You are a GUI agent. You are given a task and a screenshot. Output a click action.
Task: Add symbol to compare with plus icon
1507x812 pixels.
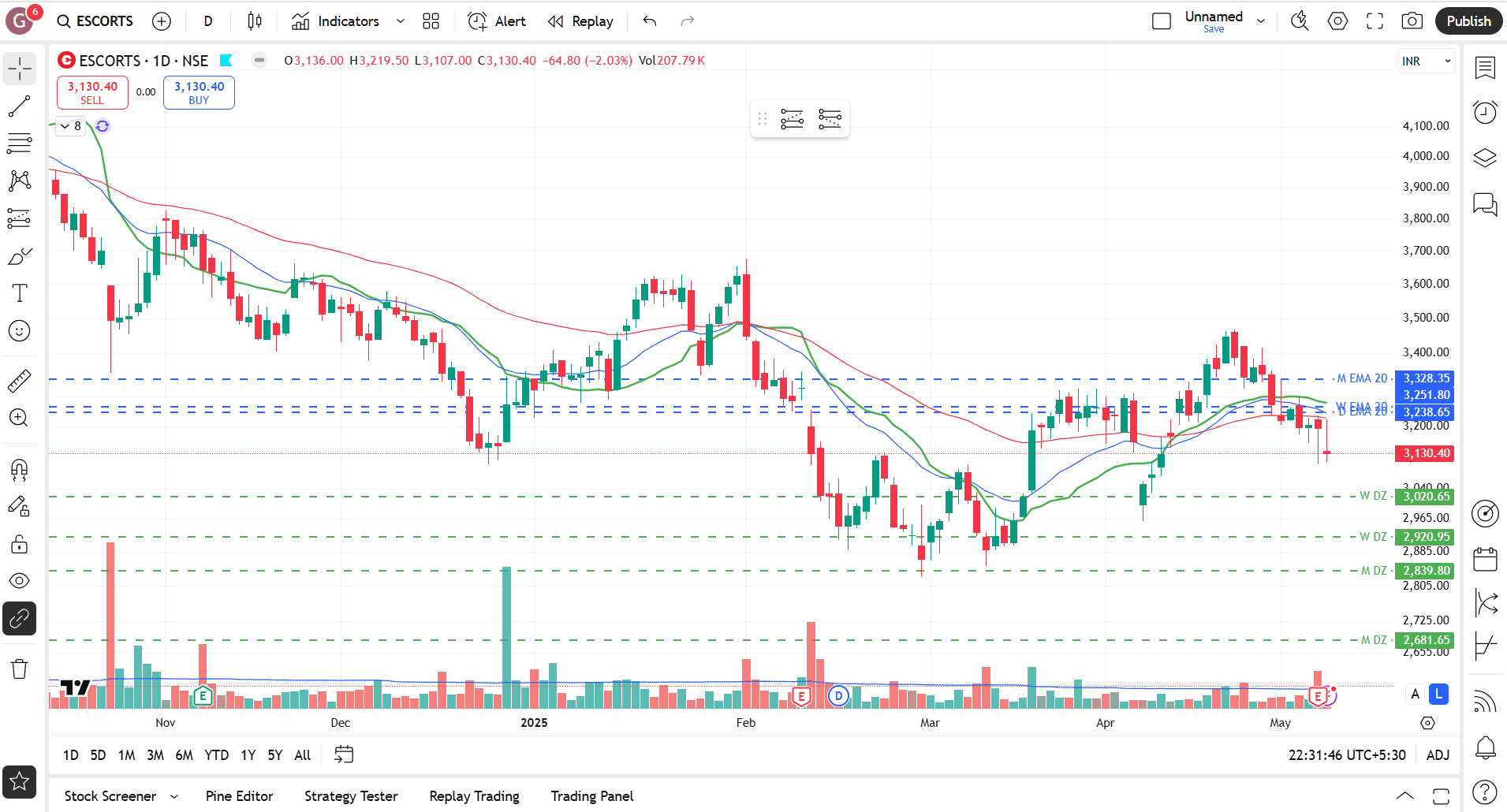162,21
